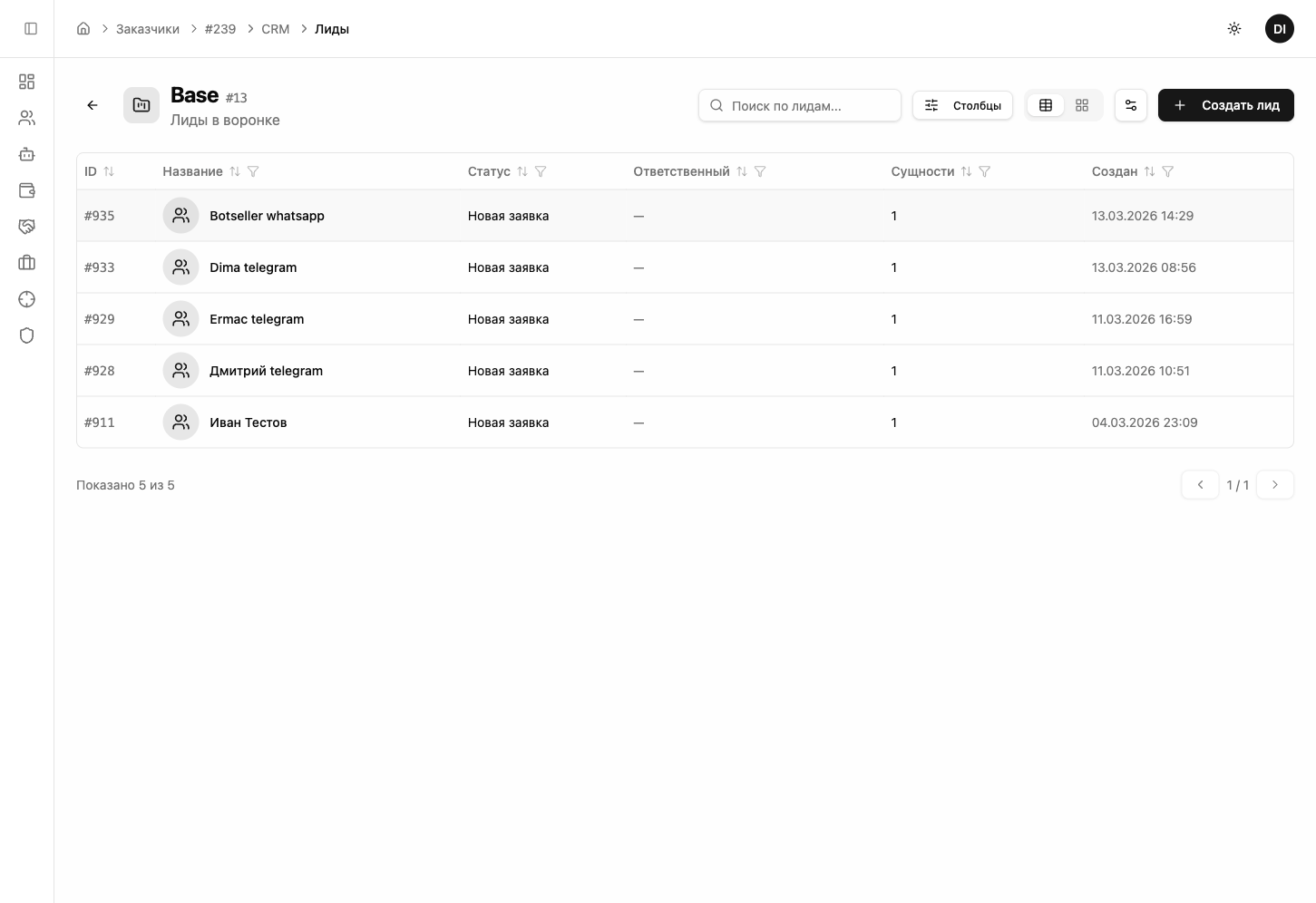The width and height of the screenshot is (1316, 903).
Task: Open the wallet icon in sidebar
Action: click(x=27, y=190)
